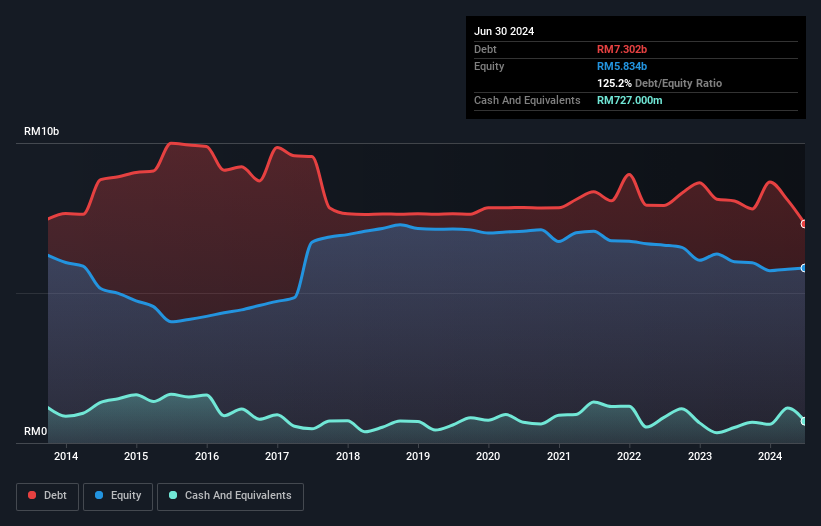821x526 pixels.
Task: Click the RM7.302b debt value
Action: point(622,49)
